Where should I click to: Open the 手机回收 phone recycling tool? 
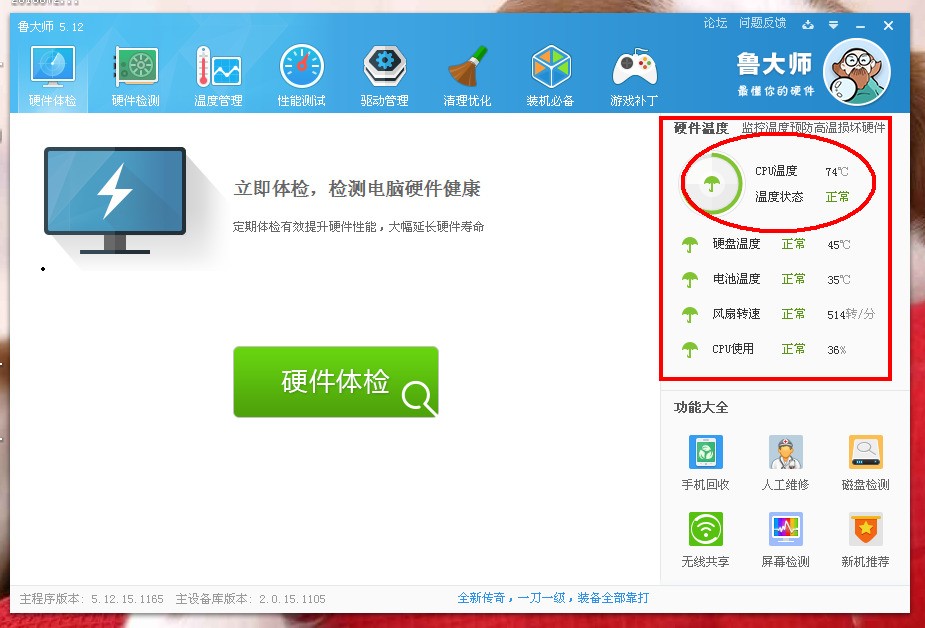706,463
